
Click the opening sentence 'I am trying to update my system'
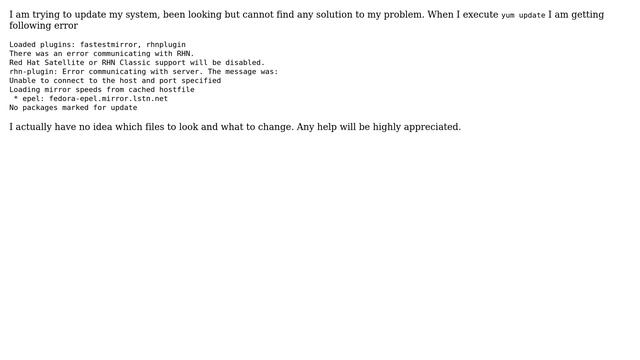tap(84, 15)
